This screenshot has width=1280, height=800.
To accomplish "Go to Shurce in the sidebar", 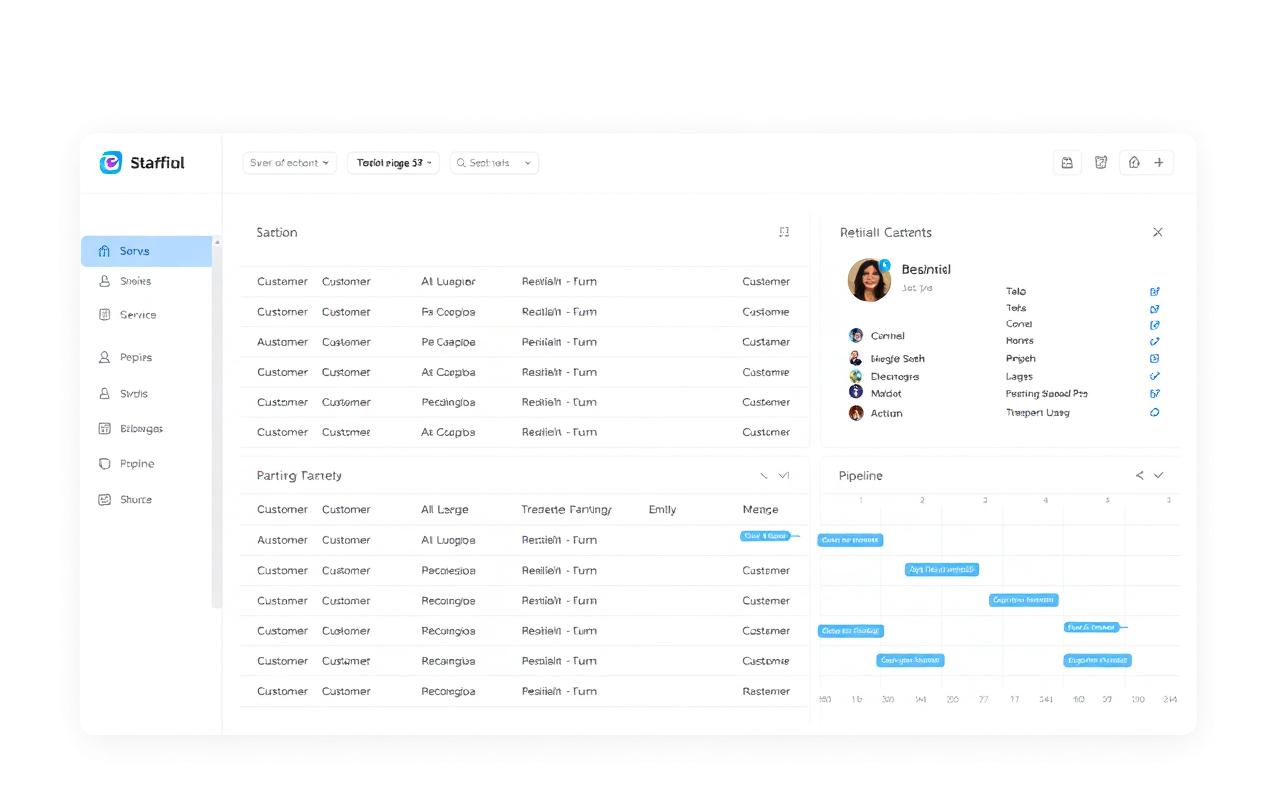I will (135, 500).
